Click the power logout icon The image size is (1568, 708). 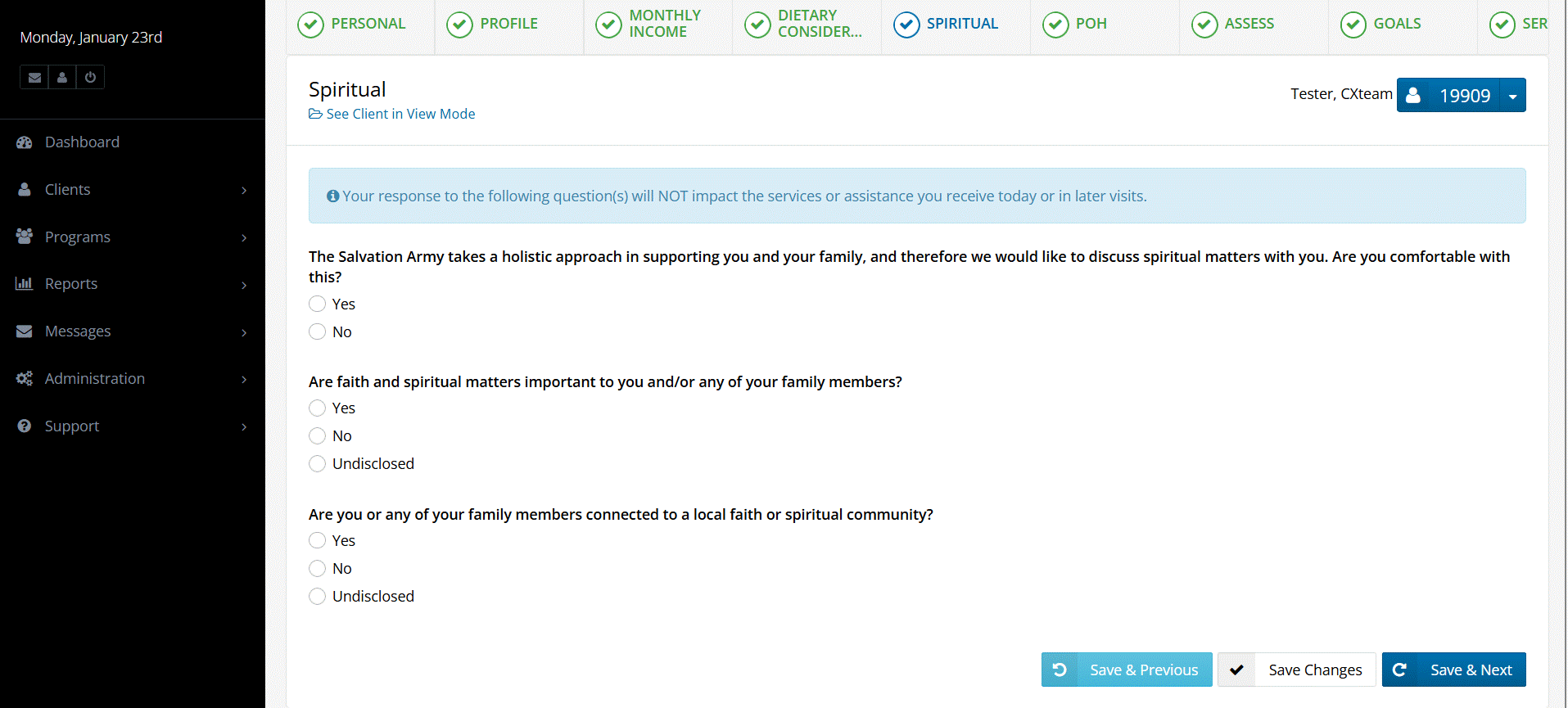90,78
